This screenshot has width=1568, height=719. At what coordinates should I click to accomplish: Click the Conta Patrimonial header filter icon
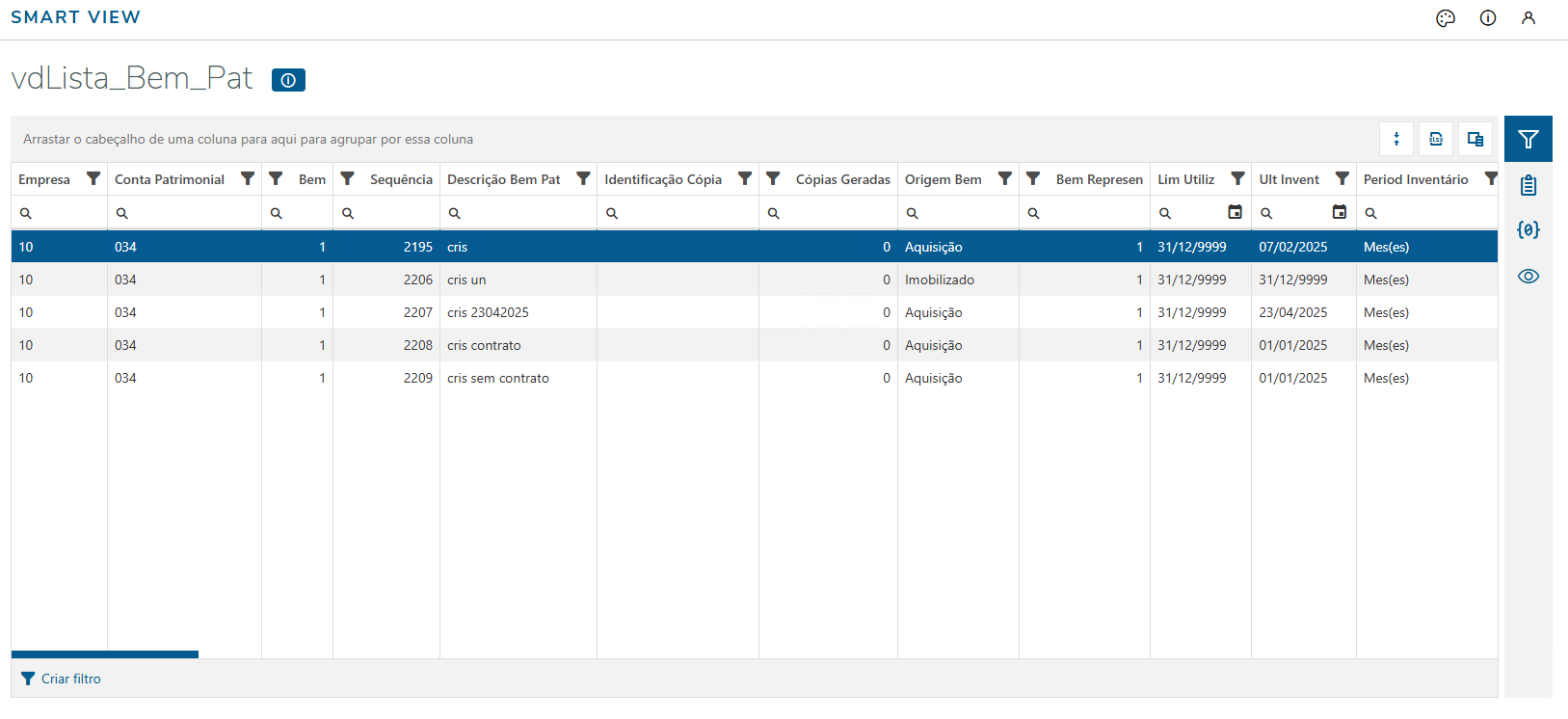pos(248,178)
